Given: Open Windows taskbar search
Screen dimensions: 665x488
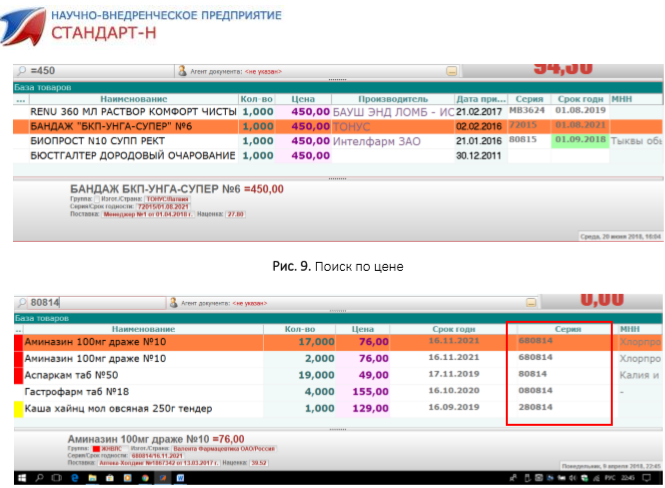Looking at the screenshot, I should click(39, 478).
